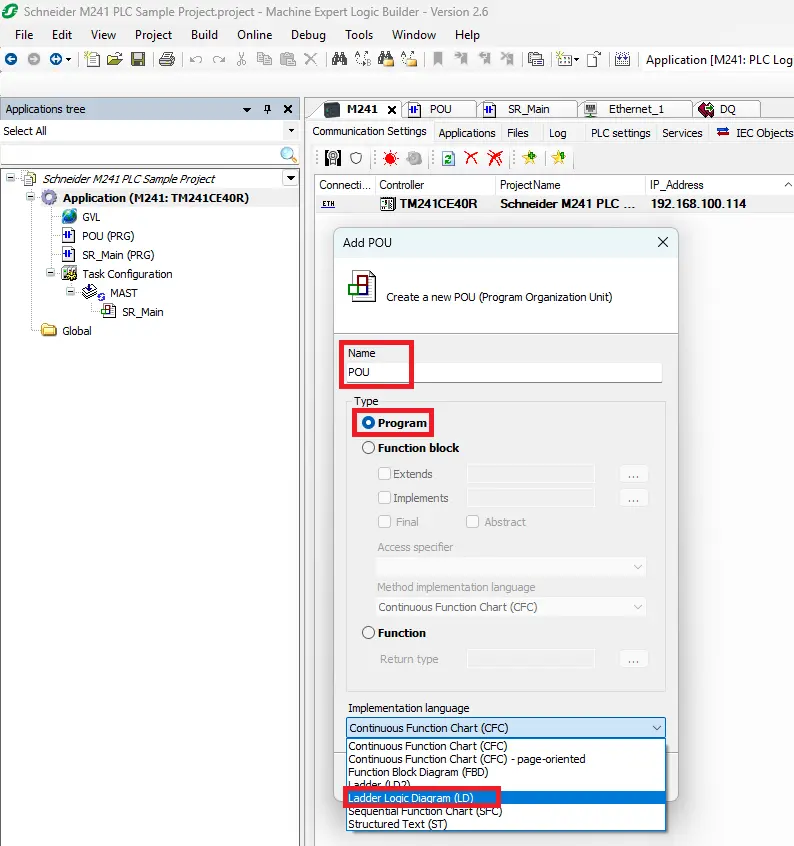Click the Redo toolbar icon
The image size is (794, 846).
[218, 59]
